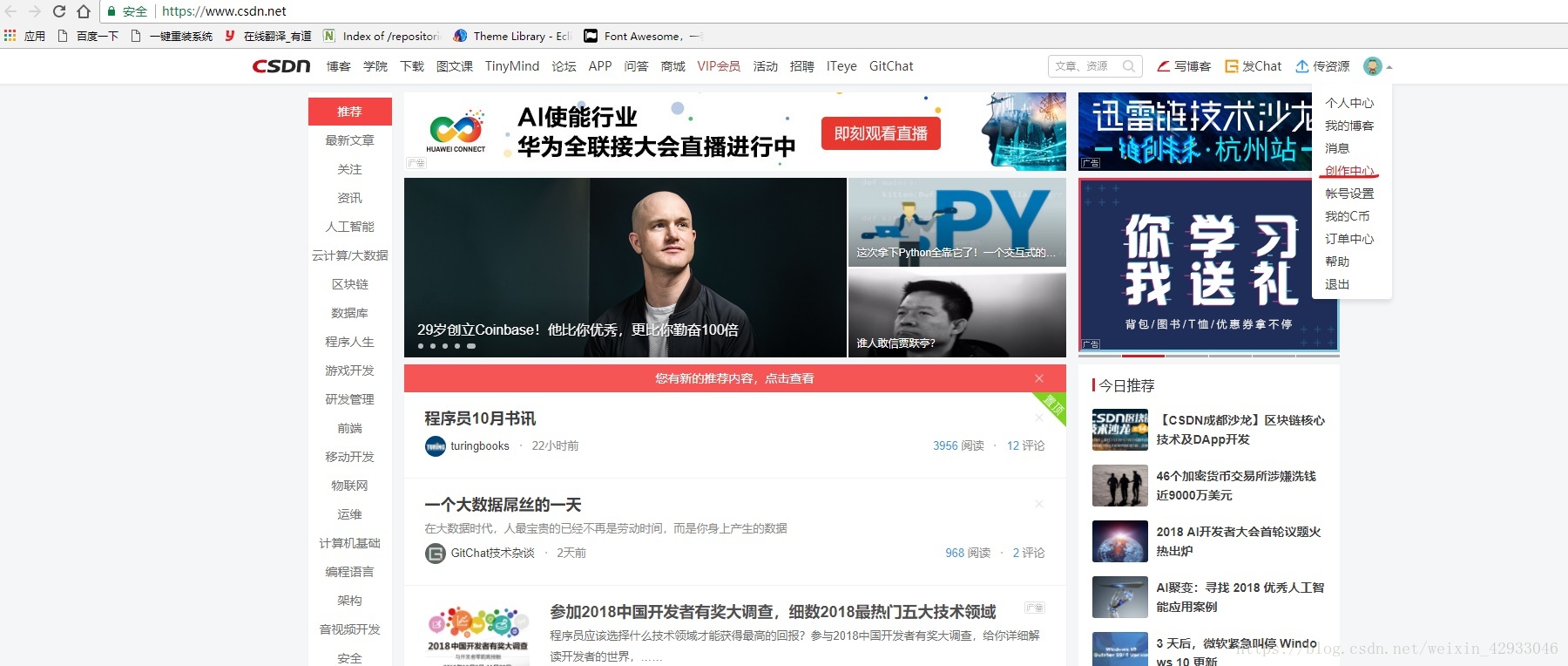
Task: Select 我的C币 in the user menu
Action: pos(1347,216)
